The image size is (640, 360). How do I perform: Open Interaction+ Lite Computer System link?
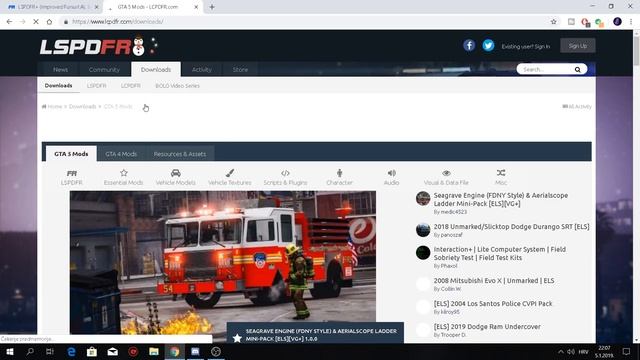500,253
